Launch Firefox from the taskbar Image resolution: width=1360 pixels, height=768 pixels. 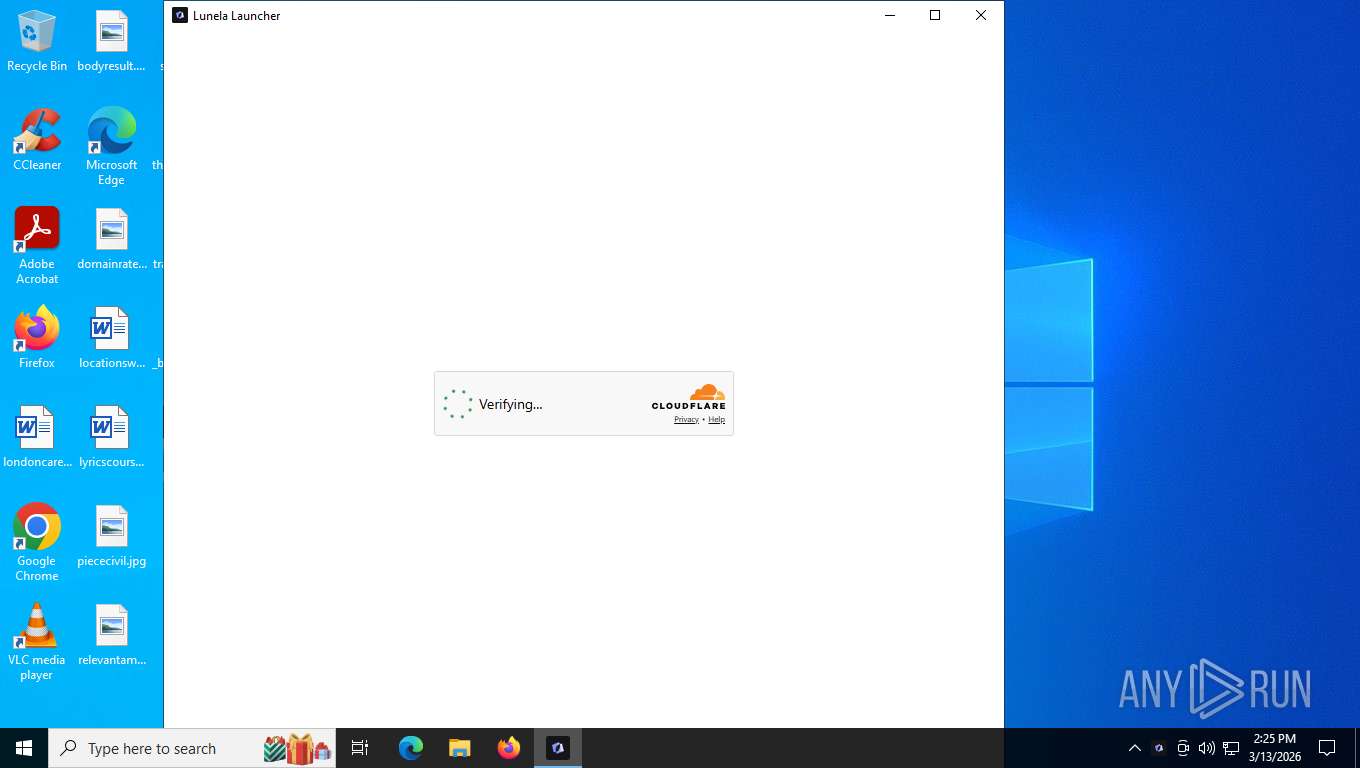(509, 748)
